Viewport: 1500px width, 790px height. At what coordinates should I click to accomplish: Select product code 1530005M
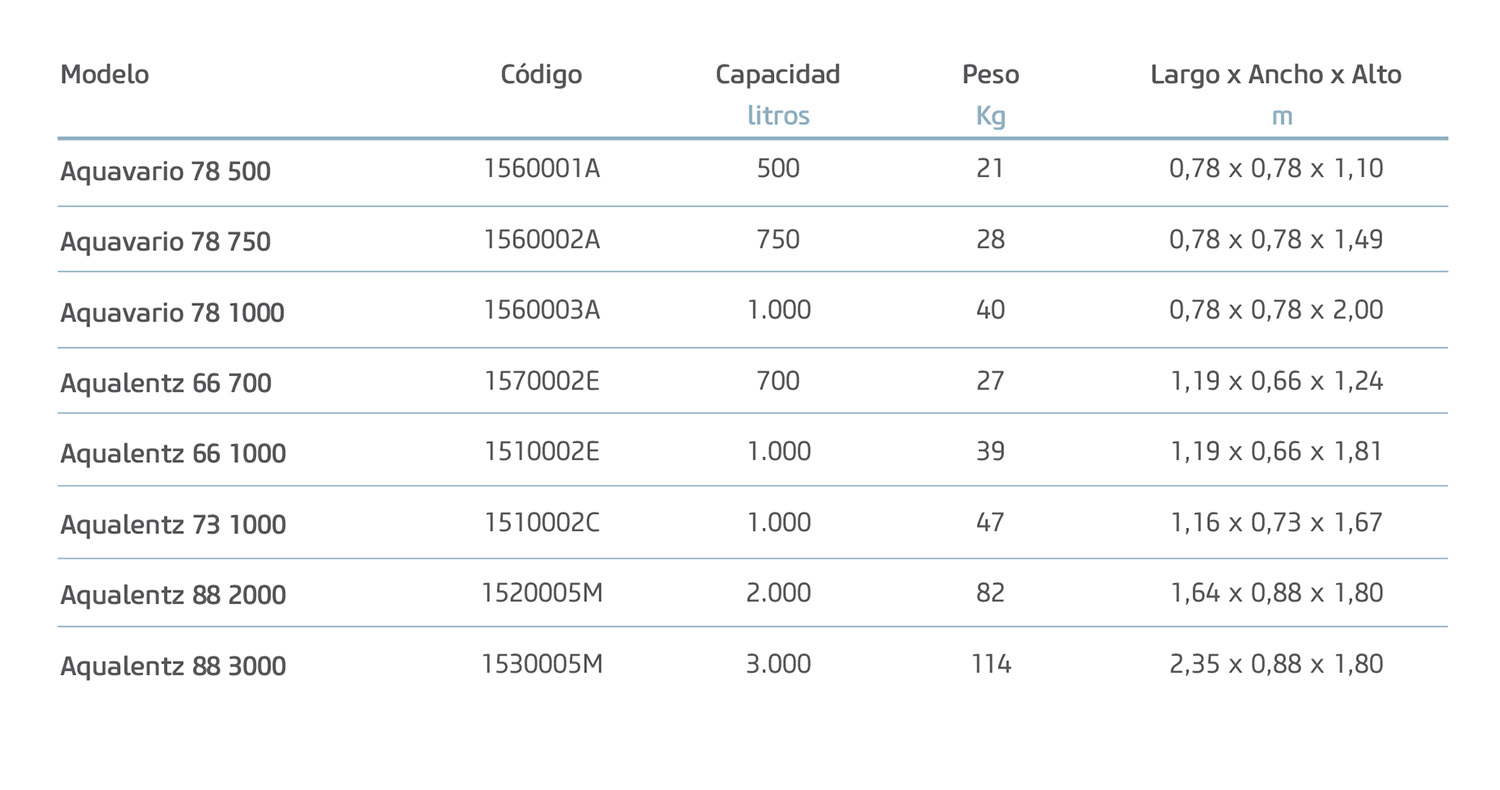(542, 664)
